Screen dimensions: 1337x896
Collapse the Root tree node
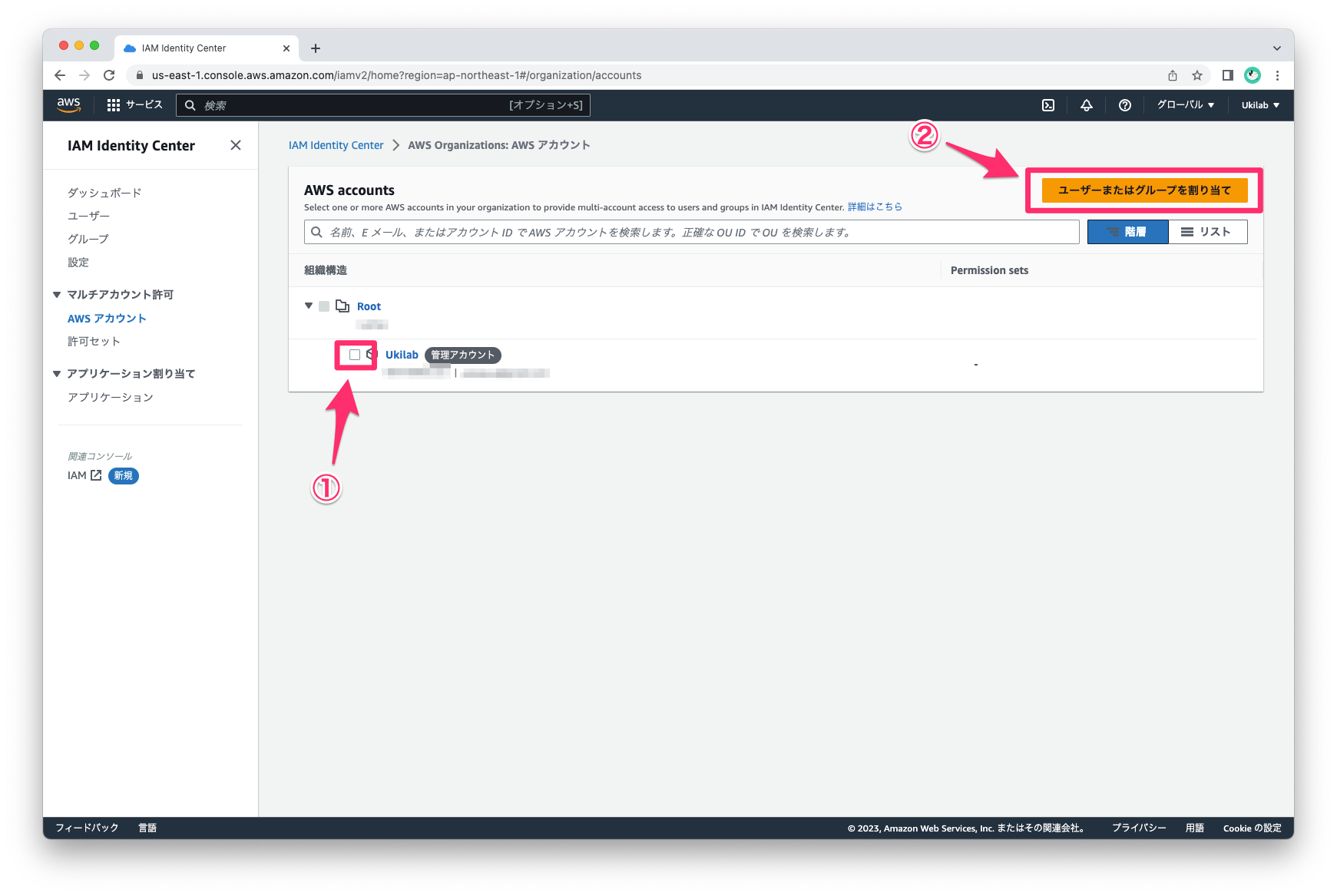pyautogui.click(x=309, y=306)
